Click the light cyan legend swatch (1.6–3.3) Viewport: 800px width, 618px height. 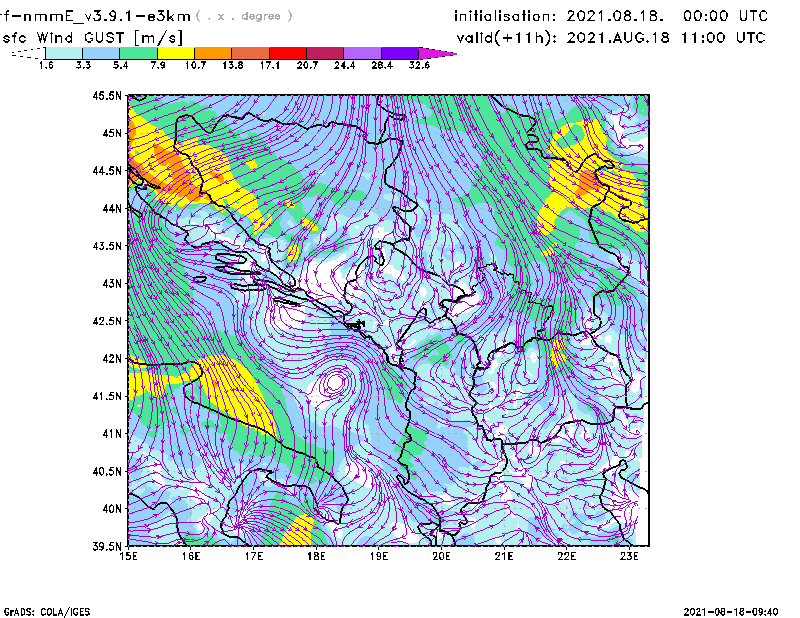point(64,53)
